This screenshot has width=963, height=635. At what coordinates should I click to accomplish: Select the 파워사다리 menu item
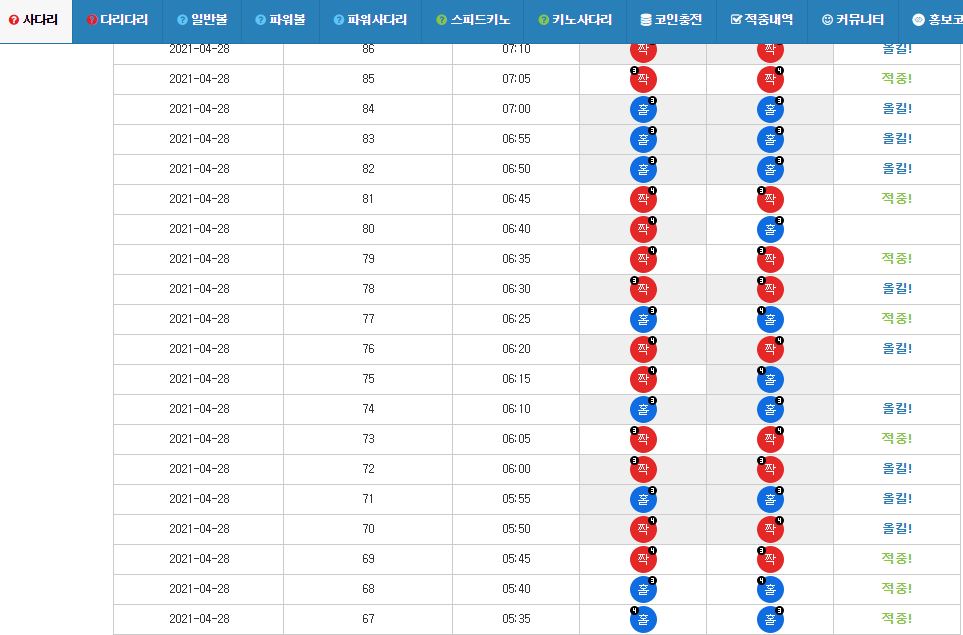[370, 20]
